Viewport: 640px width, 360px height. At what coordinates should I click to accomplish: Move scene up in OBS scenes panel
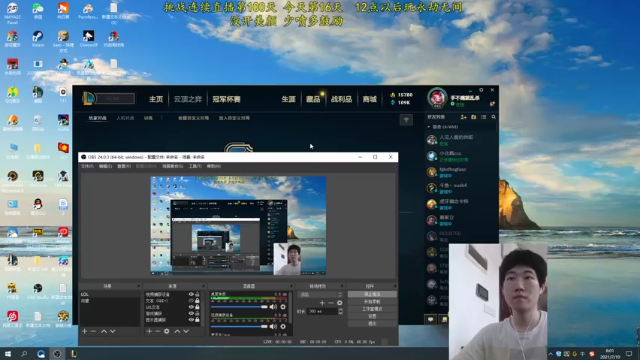click(x=104, y=331)
